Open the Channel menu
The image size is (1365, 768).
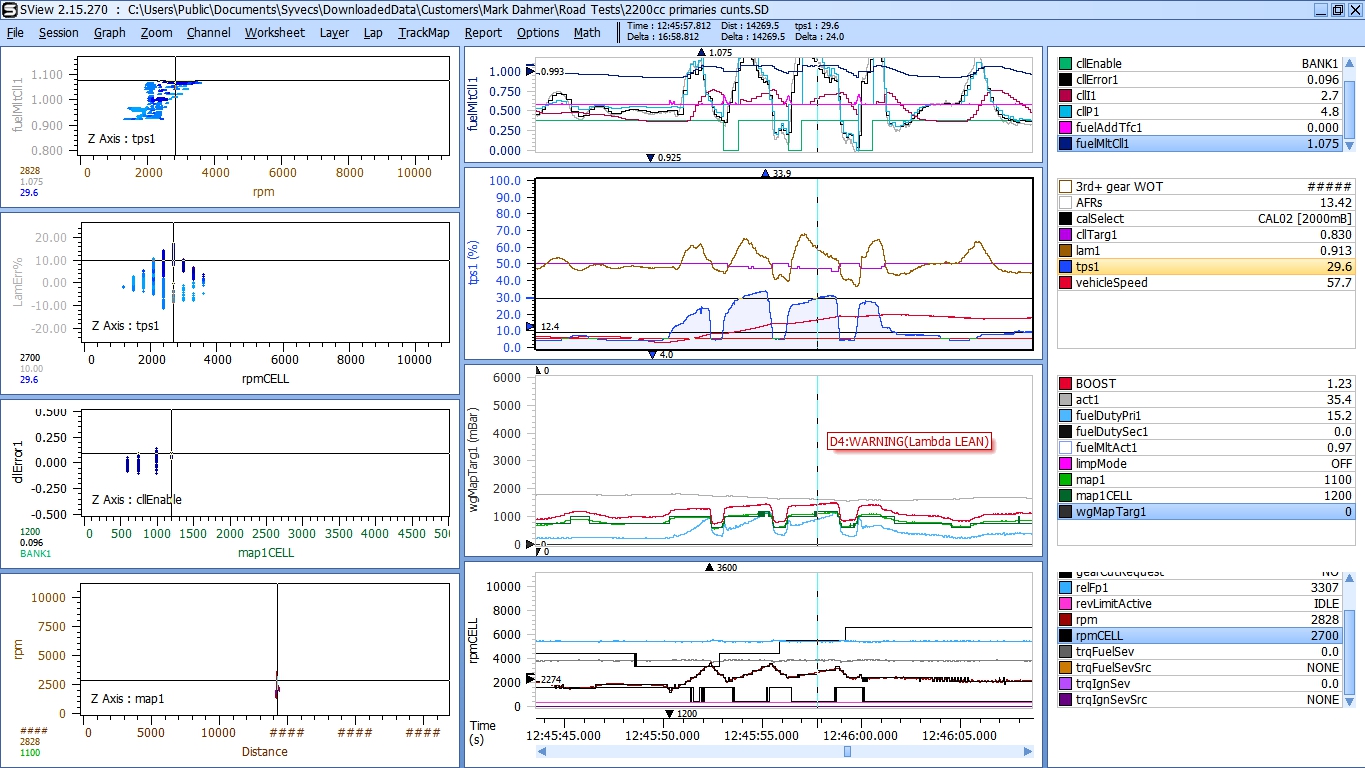[x=208, y=32]
